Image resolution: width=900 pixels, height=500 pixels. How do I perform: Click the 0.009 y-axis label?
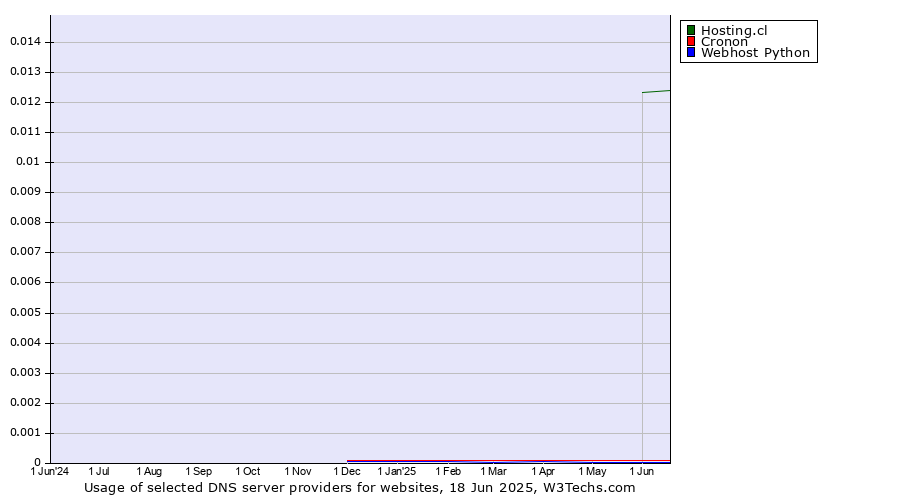tap(25, 191)
